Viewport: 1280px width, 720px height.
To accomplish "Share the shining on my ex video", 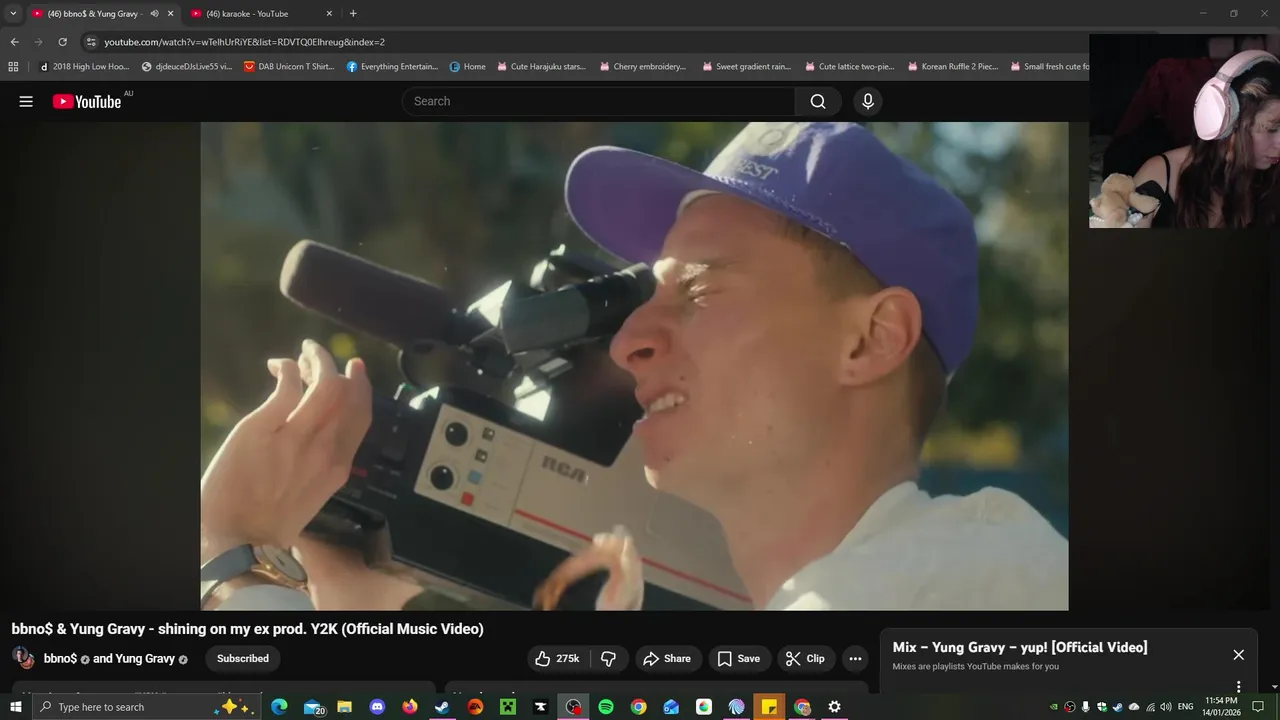I will pos(667,658).
